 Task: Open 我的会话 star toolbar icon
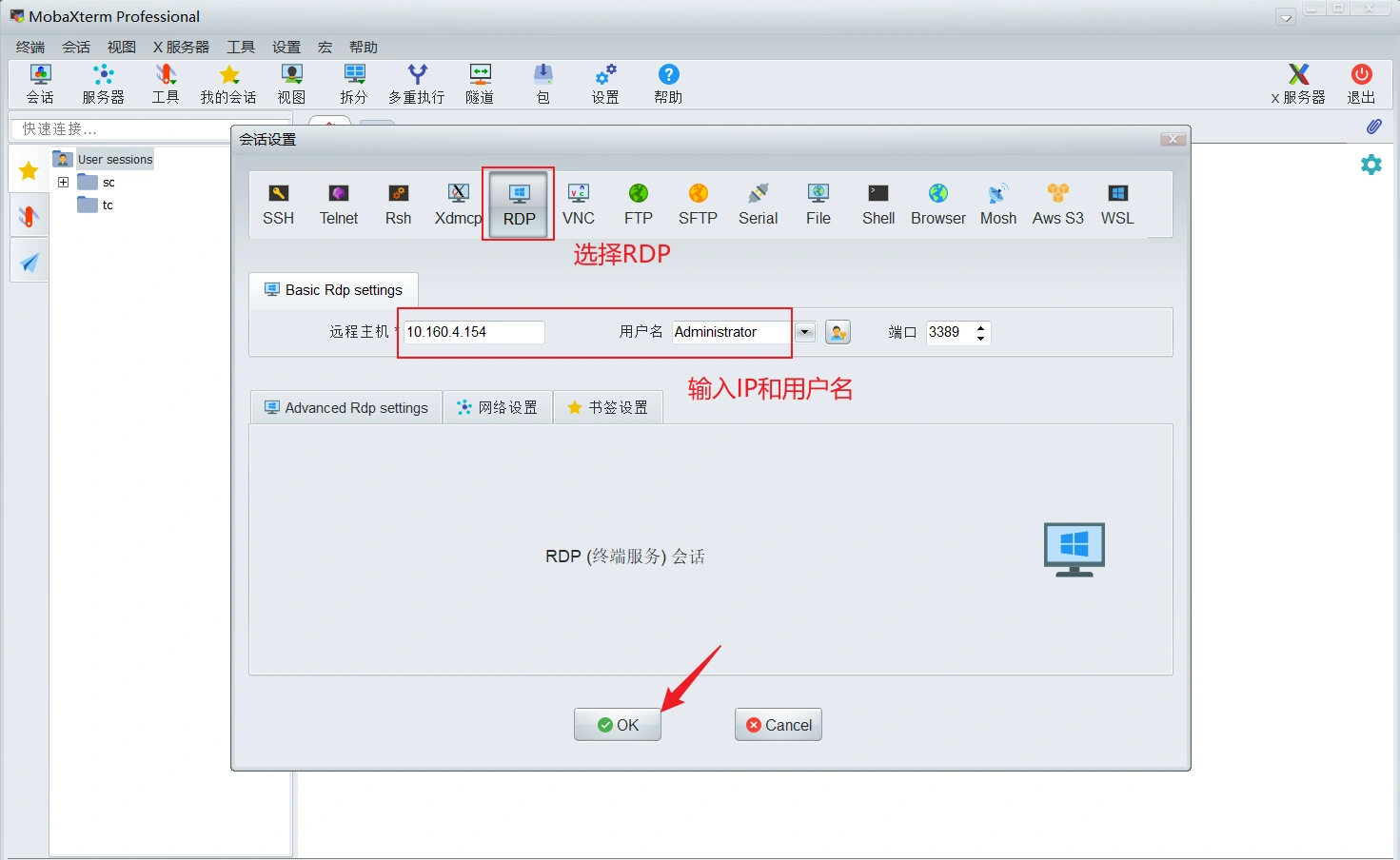[x=228, y=84]
